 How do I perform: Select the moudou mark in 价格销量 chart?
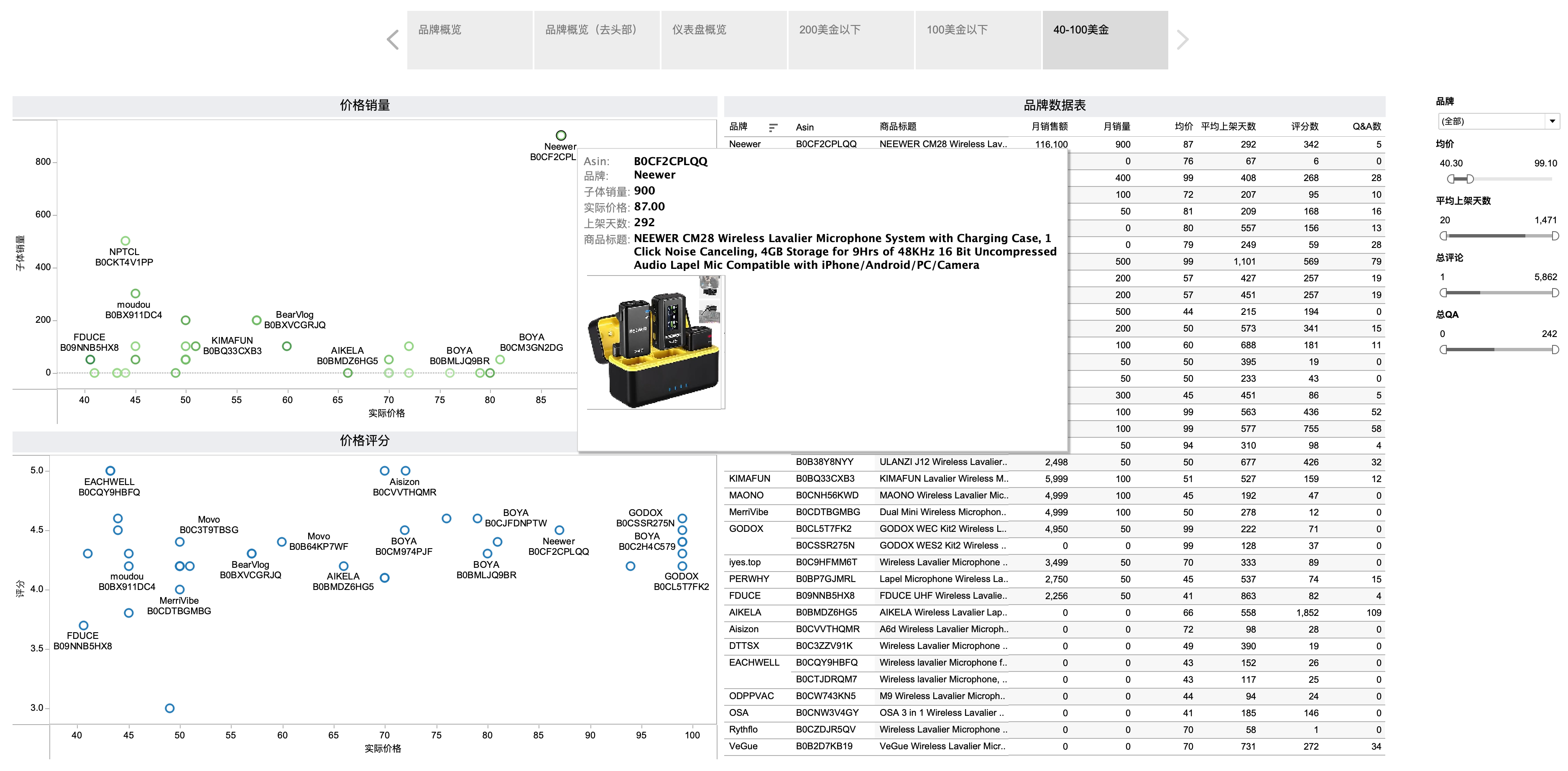coord(135,294)
